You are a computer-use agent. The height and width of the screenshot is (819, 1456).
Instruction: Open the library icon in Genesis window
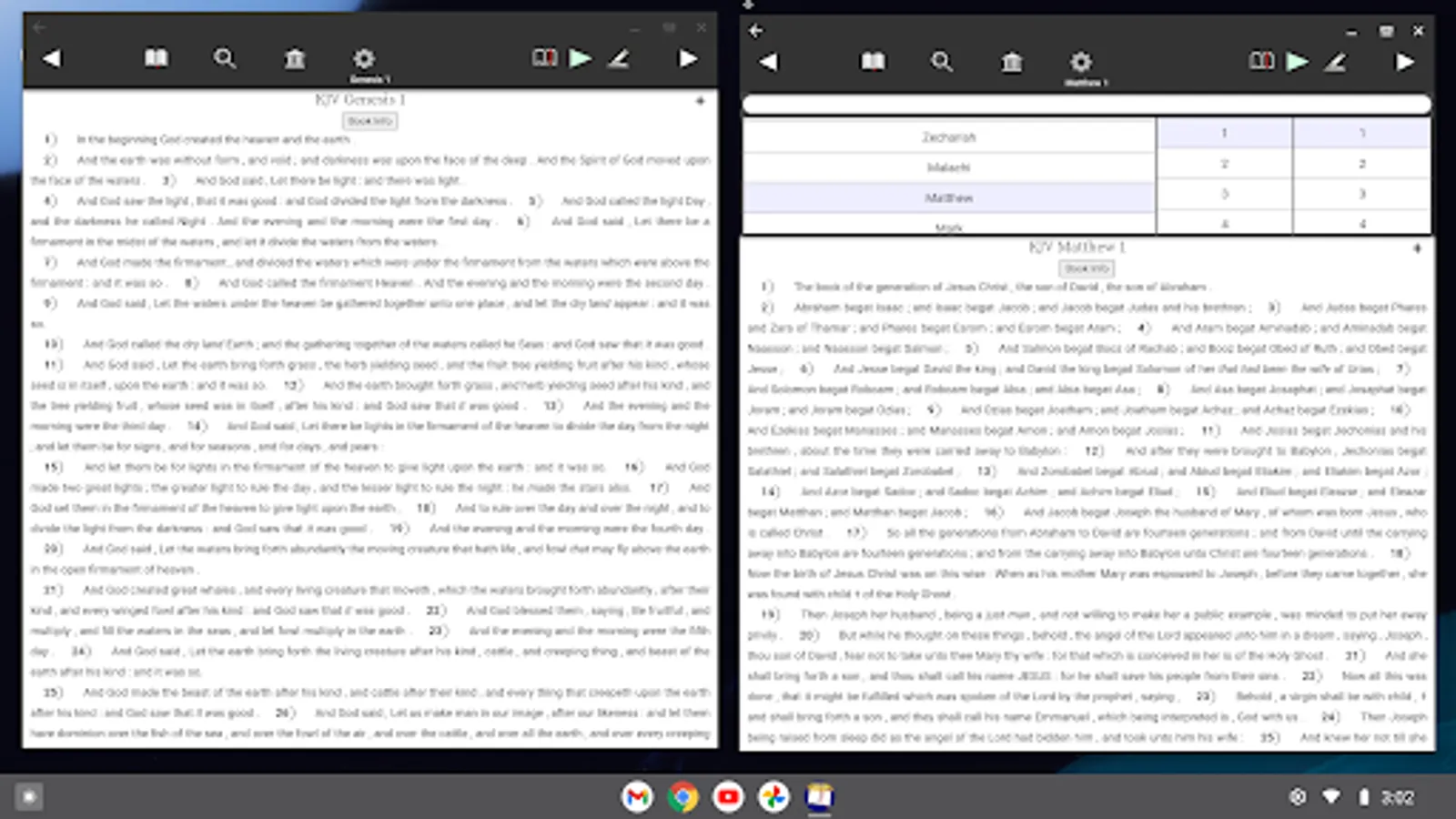point(295,59)
